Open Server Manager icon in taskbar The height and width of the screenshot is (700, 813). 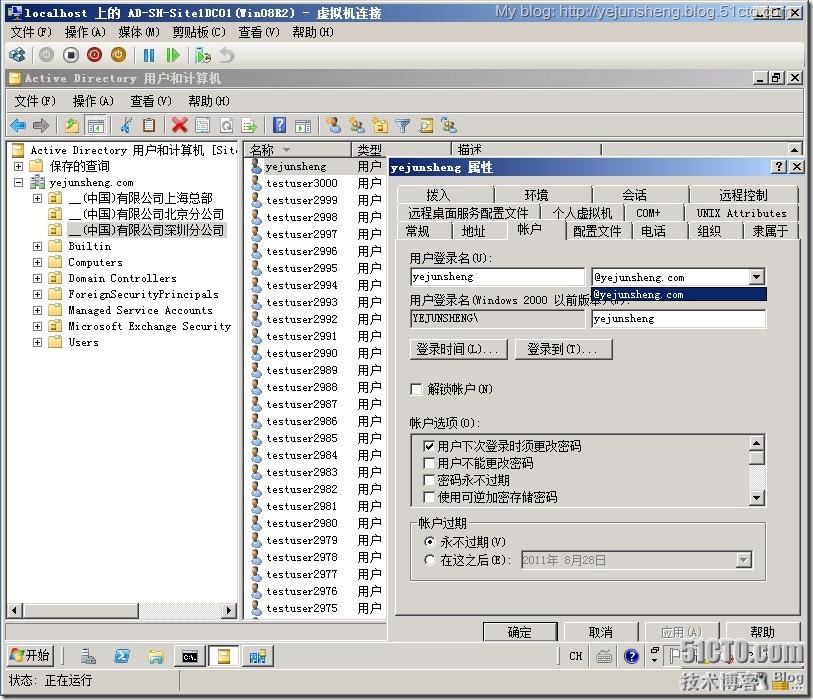coord(88,657)
